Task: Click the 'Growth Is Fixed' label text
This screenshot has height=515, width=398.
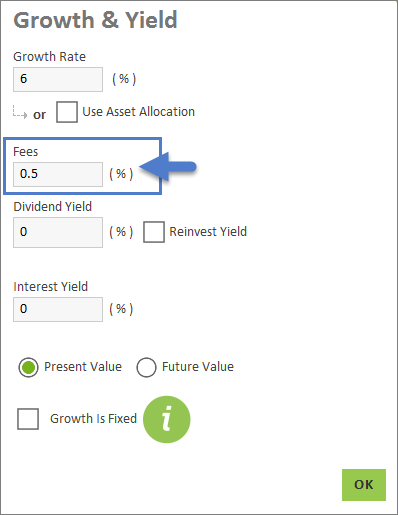Action: click(93, 418)
